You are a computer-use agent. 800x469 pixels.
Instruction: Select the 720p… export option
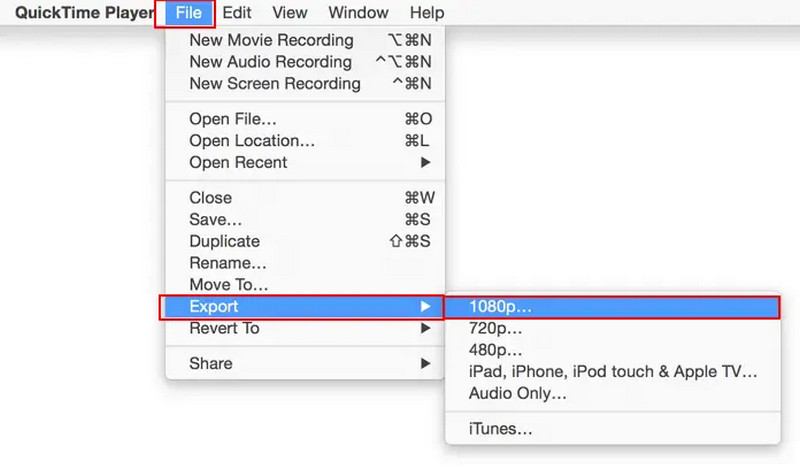click(496, 328)
